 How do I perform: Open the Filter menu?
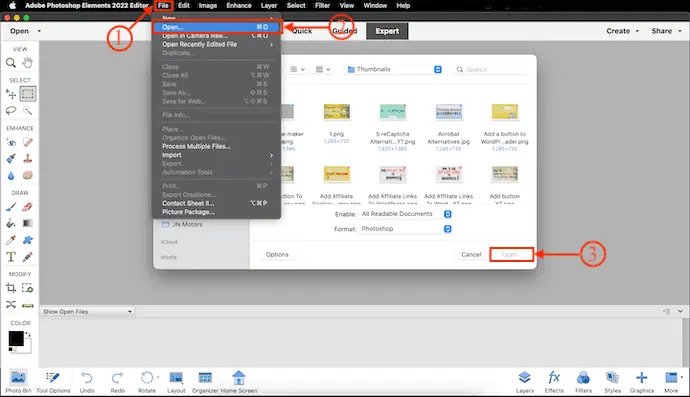pos(323,6)
